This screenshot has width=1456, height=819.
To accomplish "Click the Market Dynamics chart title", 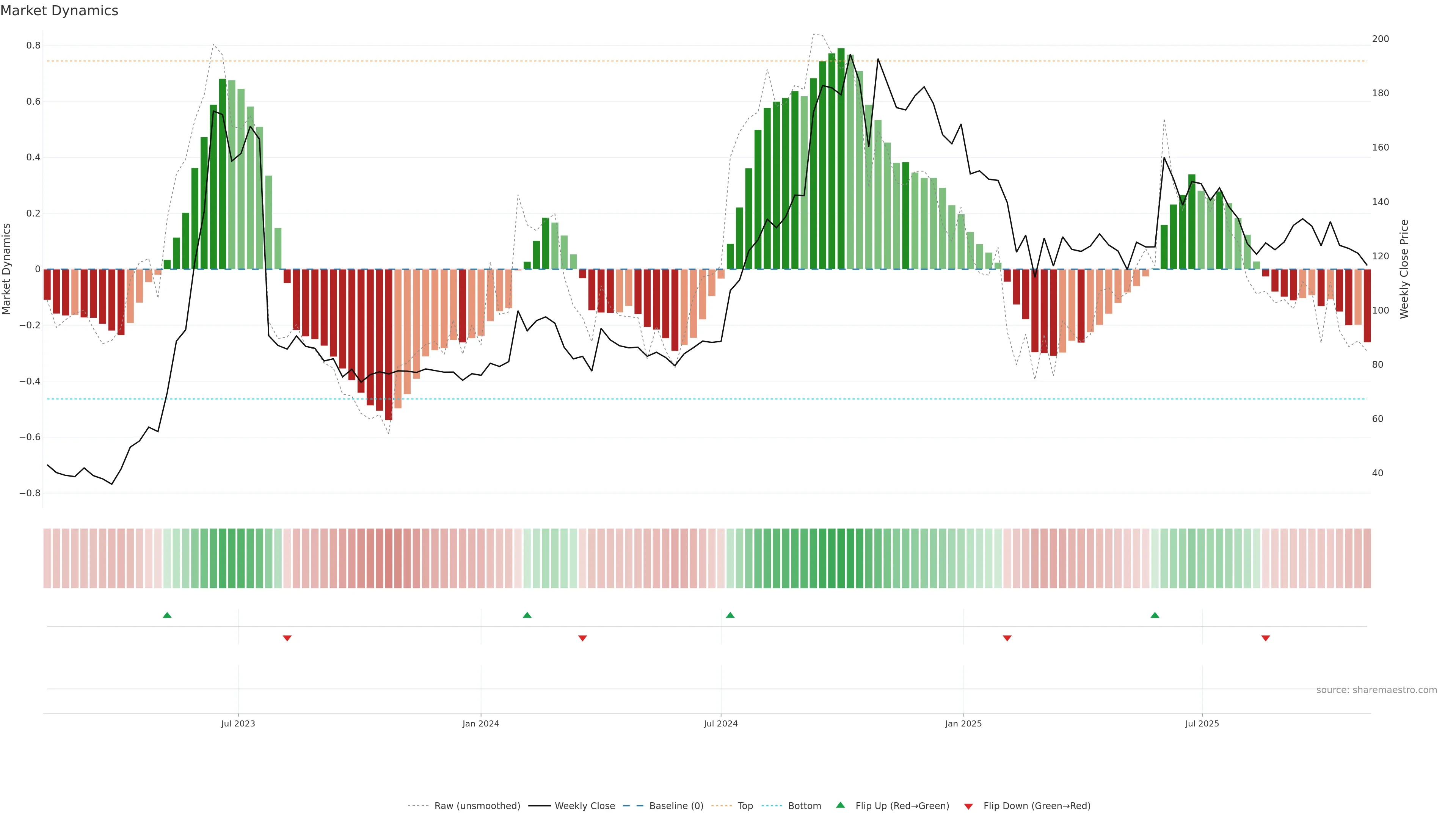I will 60,11.
